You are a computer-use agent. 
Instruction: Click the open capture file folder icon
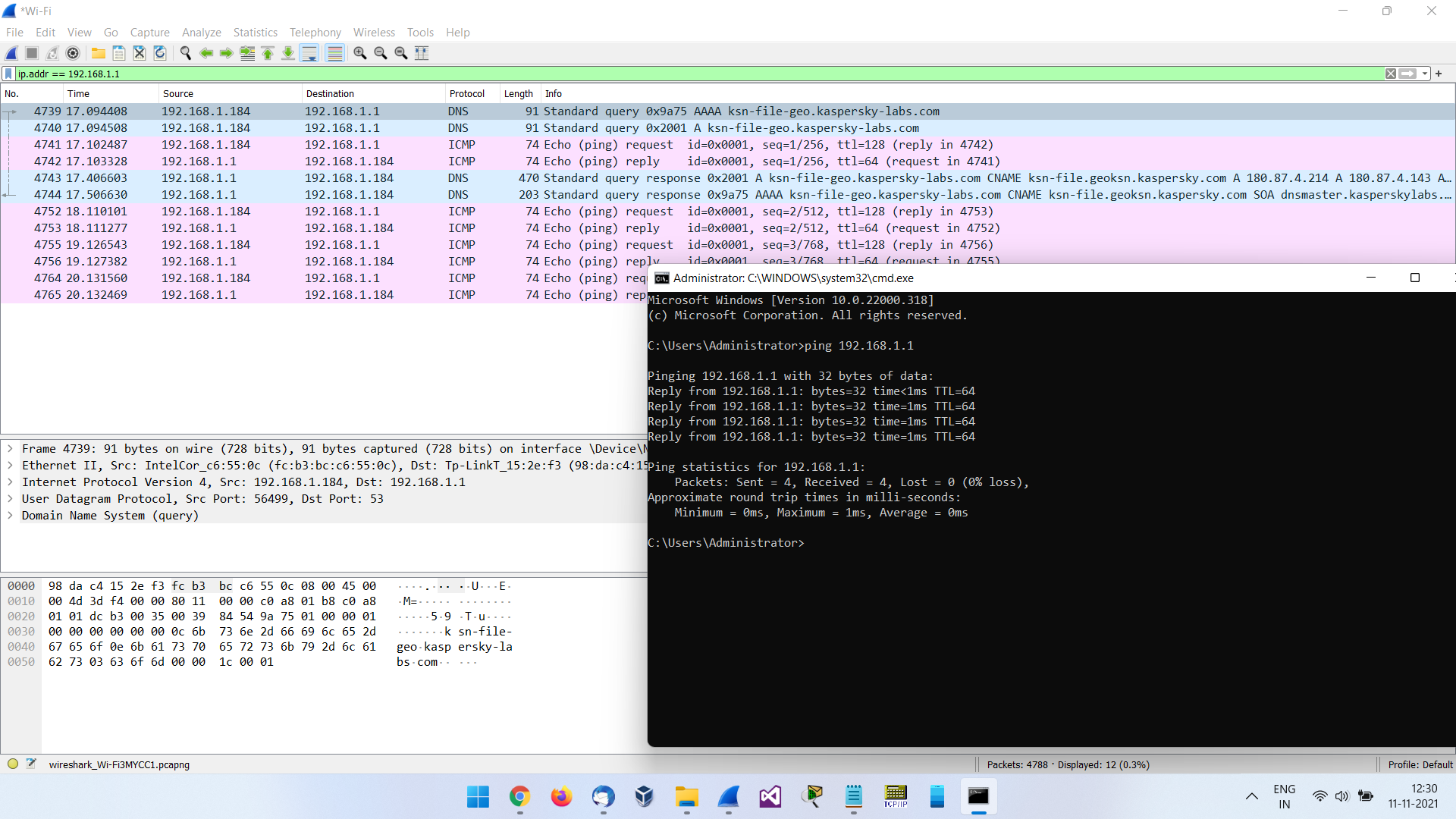pyautogui.click(x=99, y=53)
